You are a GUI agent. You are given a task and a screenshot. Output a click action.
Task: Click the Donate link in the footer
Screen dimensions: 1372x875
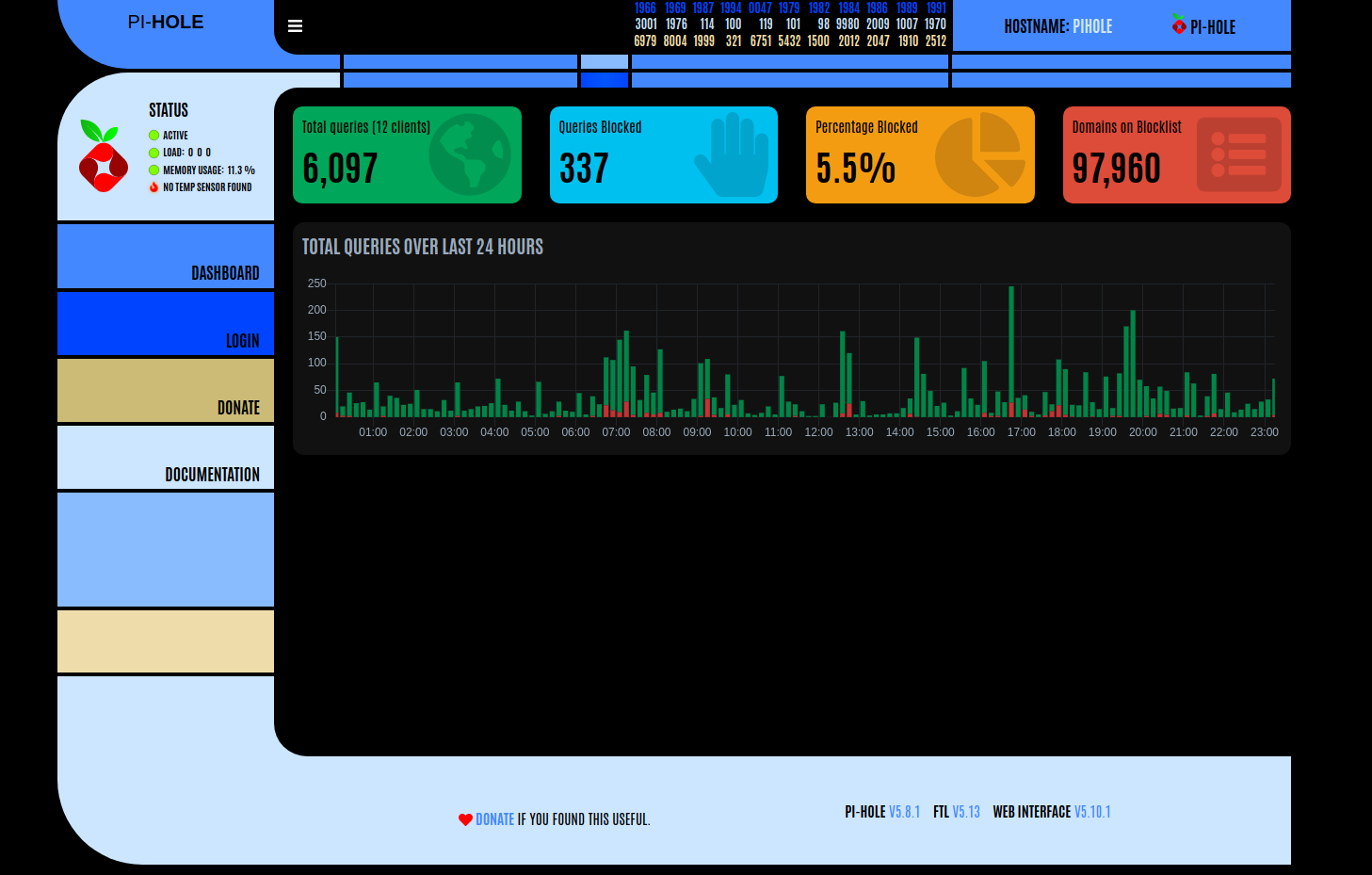point(494,819)
